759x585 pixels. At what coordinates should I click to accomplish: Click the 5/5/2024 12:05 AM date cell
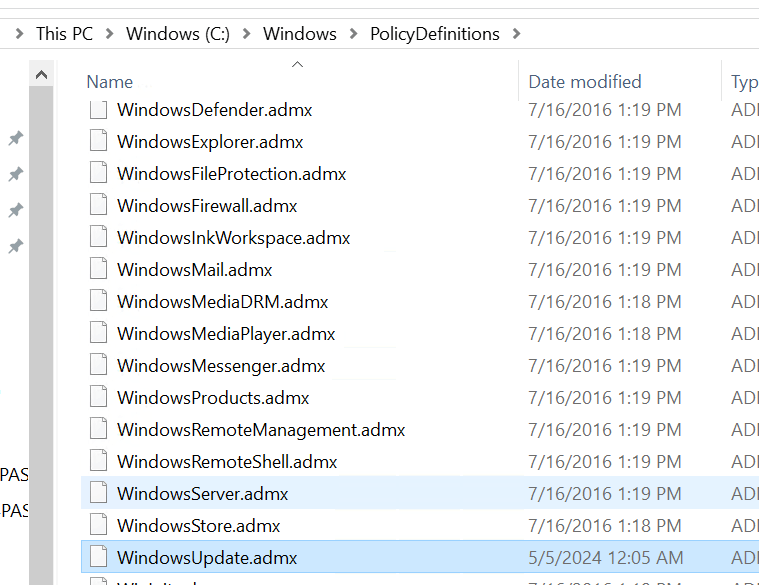point(606,557)
